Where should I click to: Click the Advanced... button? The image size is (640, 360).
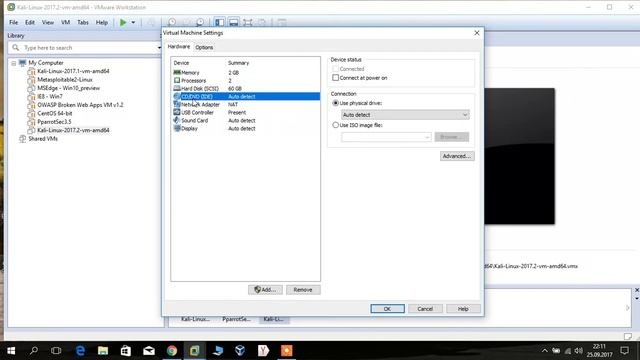[457, 156]
